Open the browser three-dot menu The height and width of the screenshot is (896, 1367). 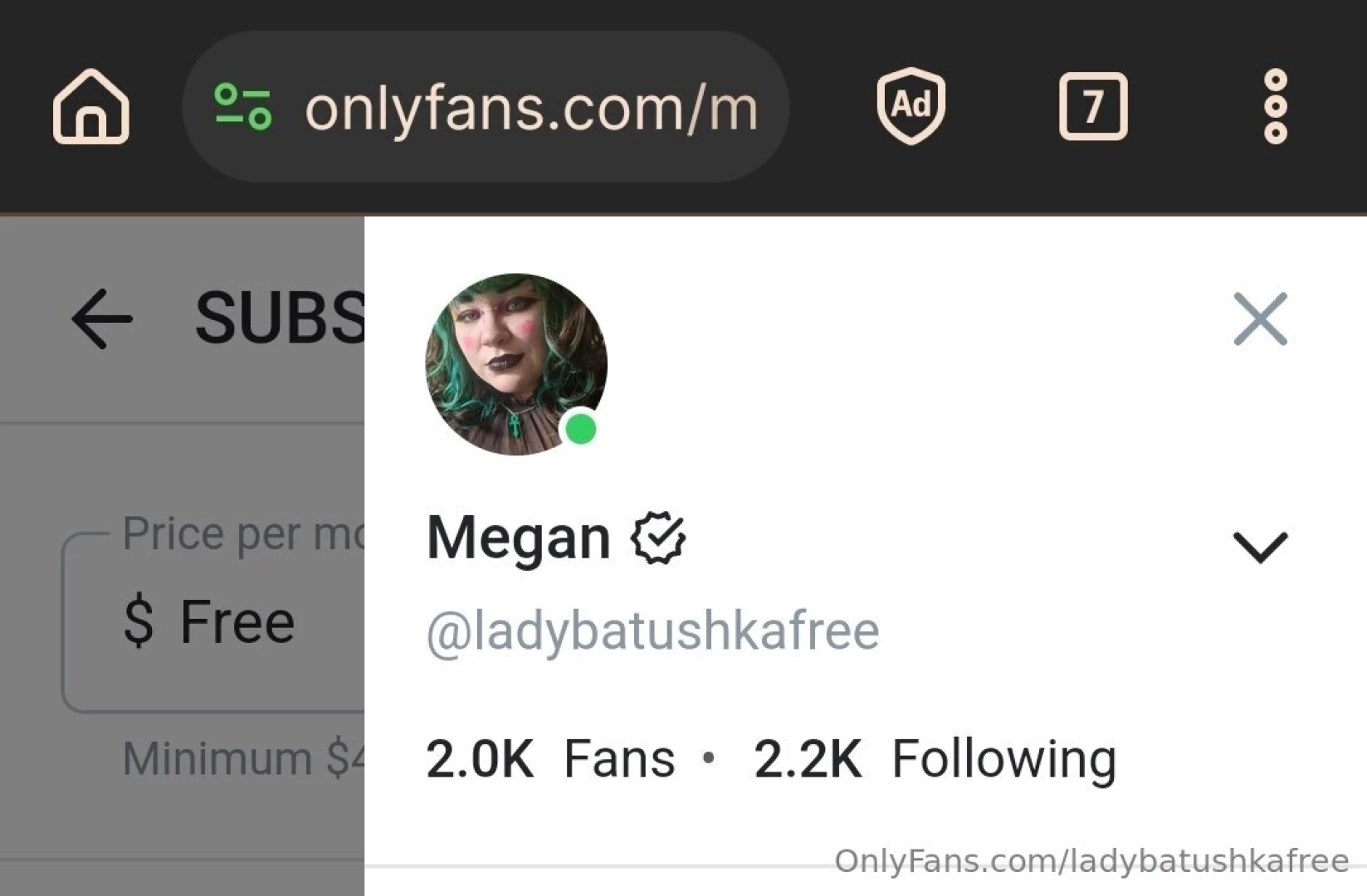1276,105
